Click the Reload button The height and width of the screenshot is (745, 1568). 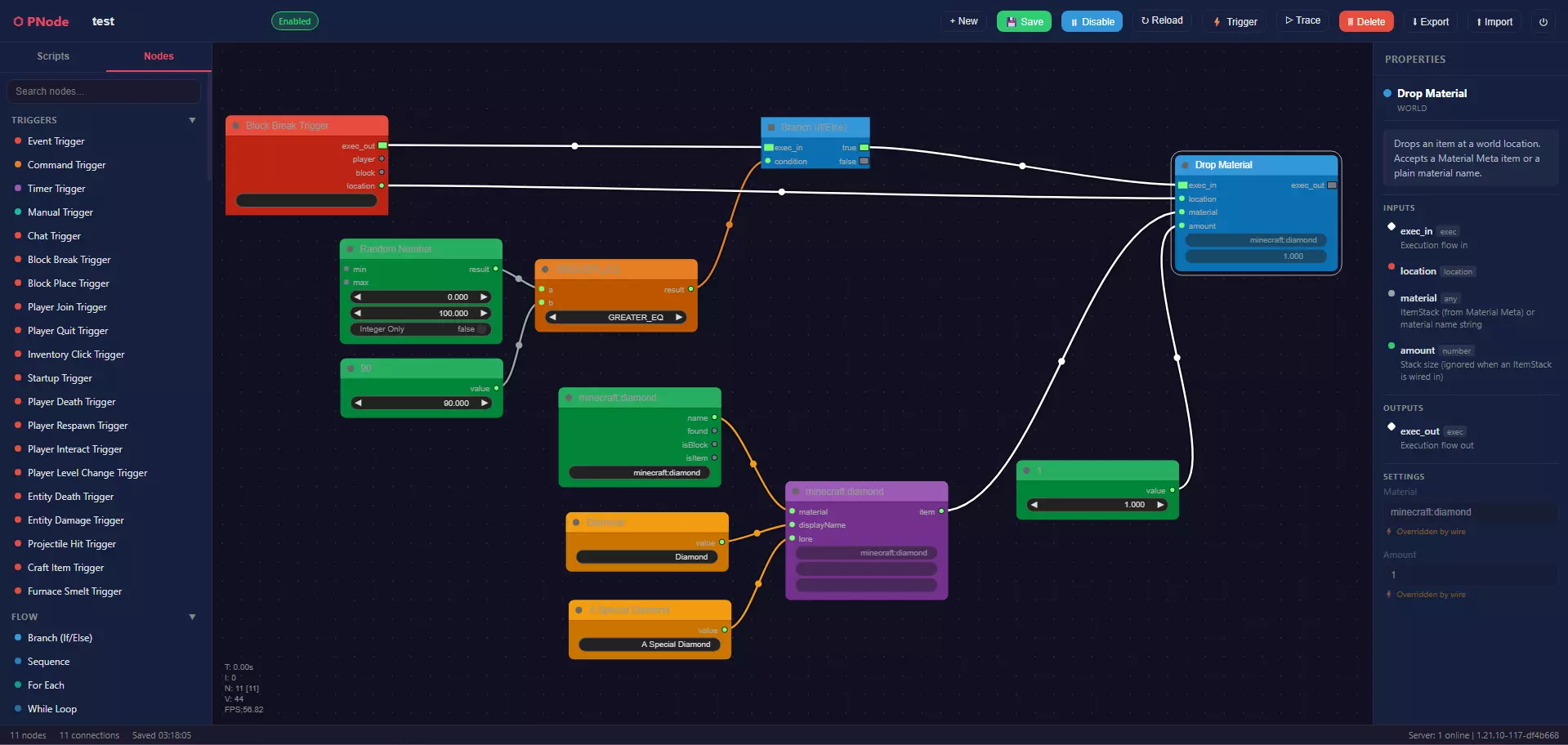click(x=1161, y=21)
